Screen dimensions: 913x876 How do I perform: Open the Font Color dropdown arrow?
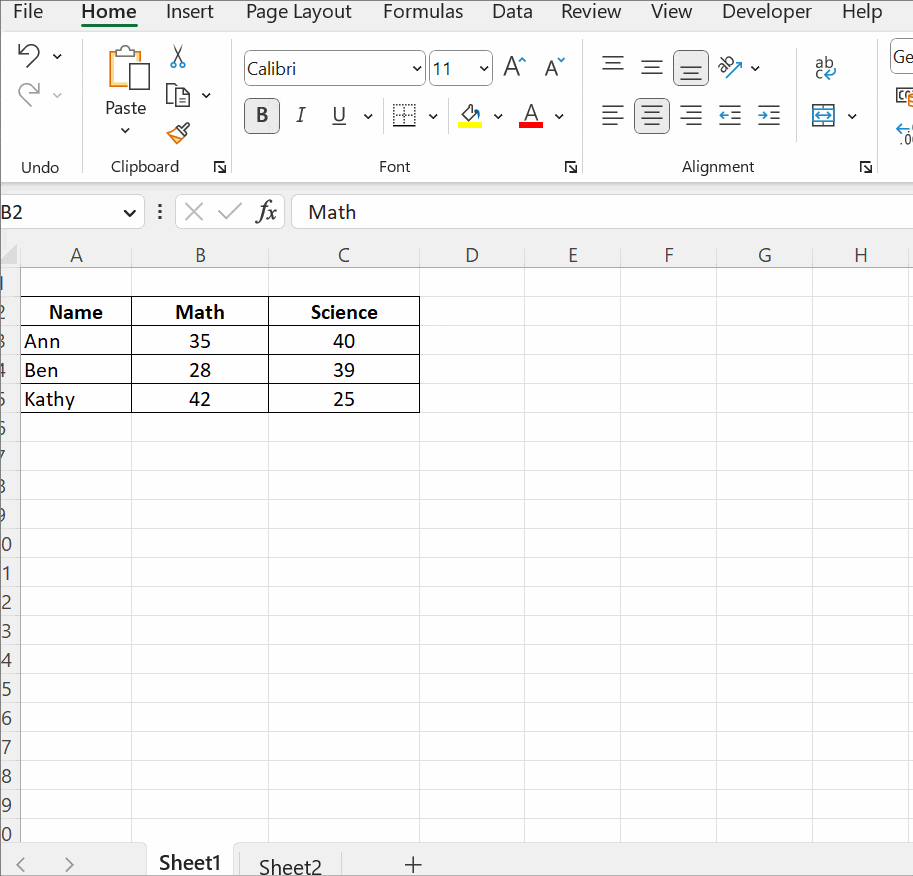(x=558, y=115)
